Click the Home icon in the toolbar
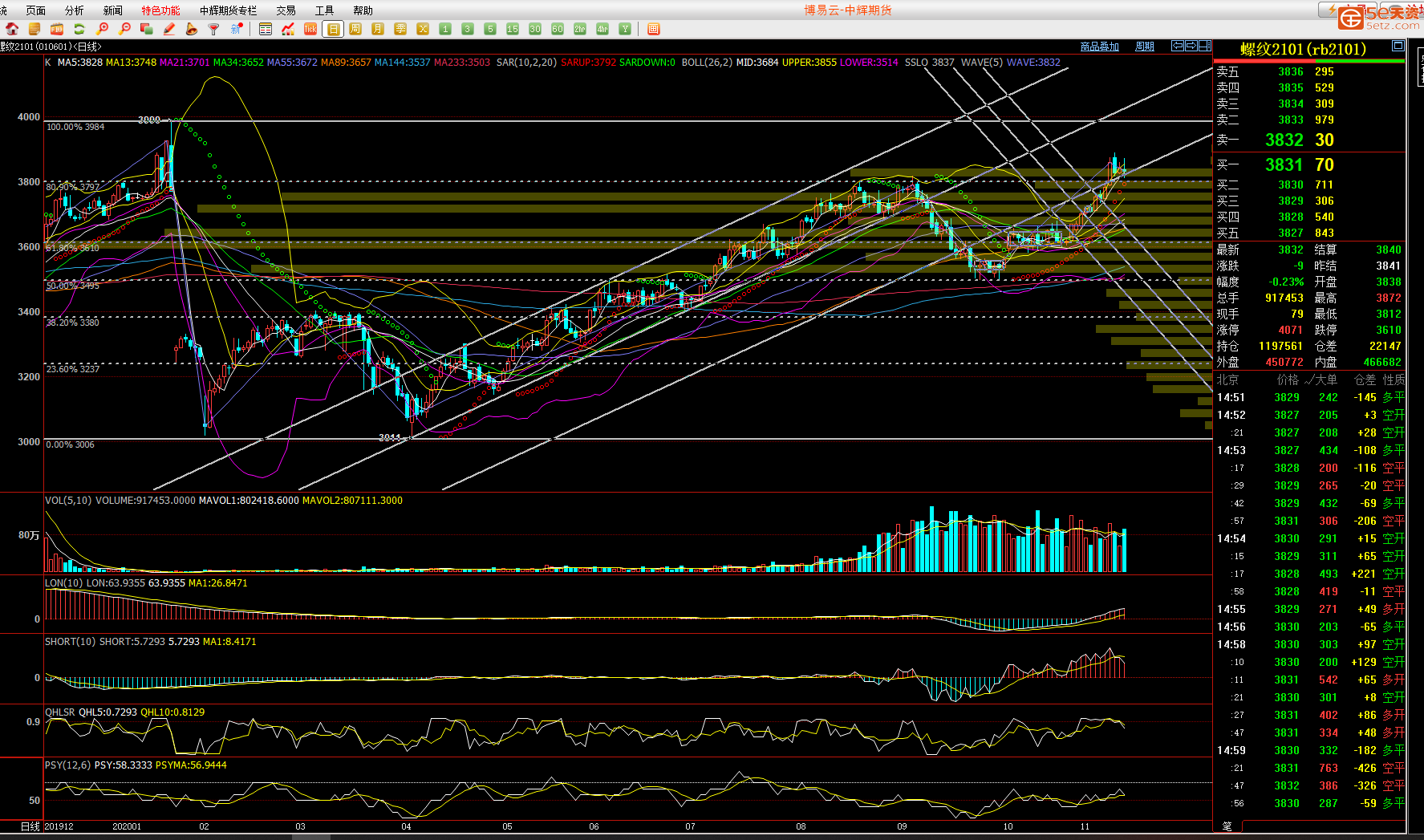Image resolution: width=1424 pixels, height=840 pixels. pos(12,29)
